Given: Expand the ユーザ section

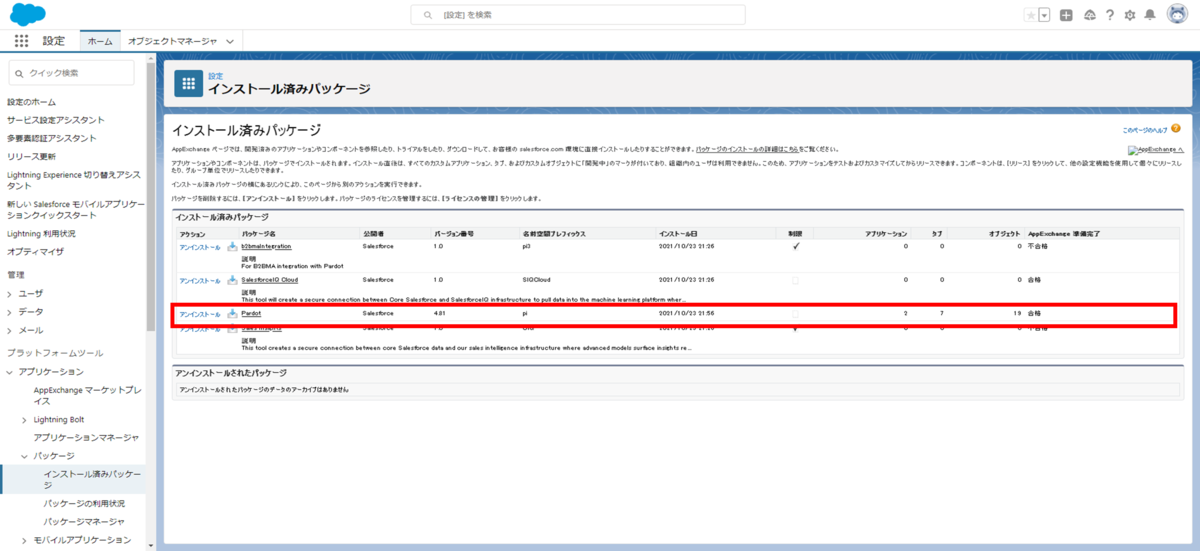Looking at the screenshot, I should click(10, 294).
